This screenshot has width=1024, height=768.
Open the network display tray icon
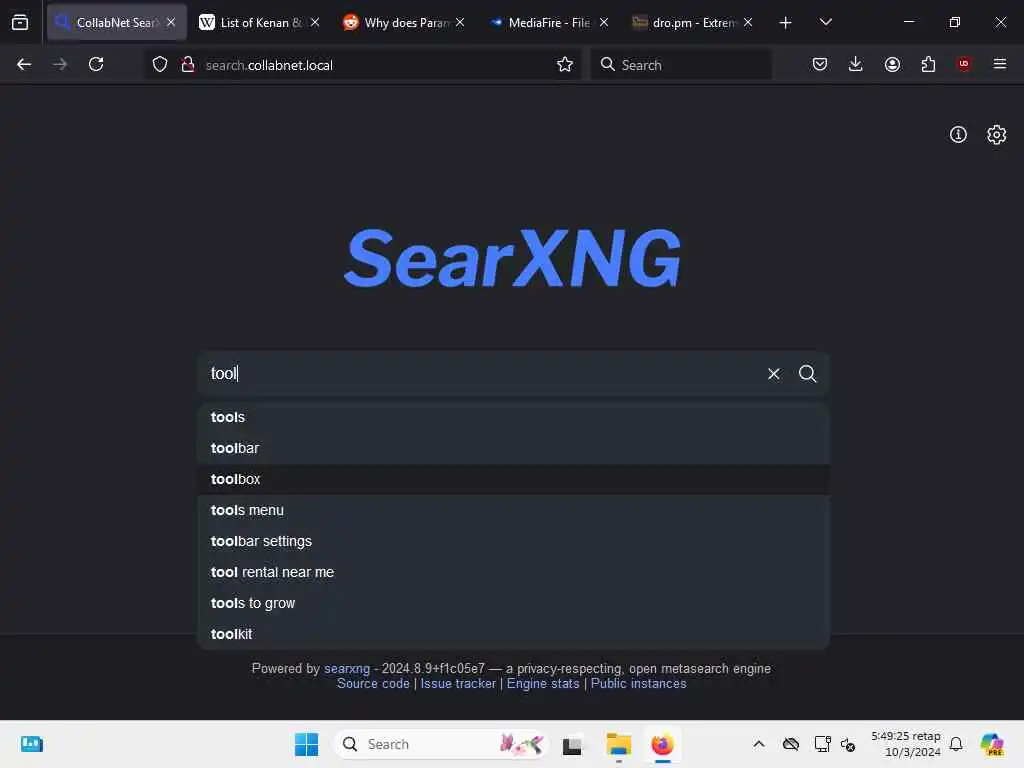click(x=822, y=744)
